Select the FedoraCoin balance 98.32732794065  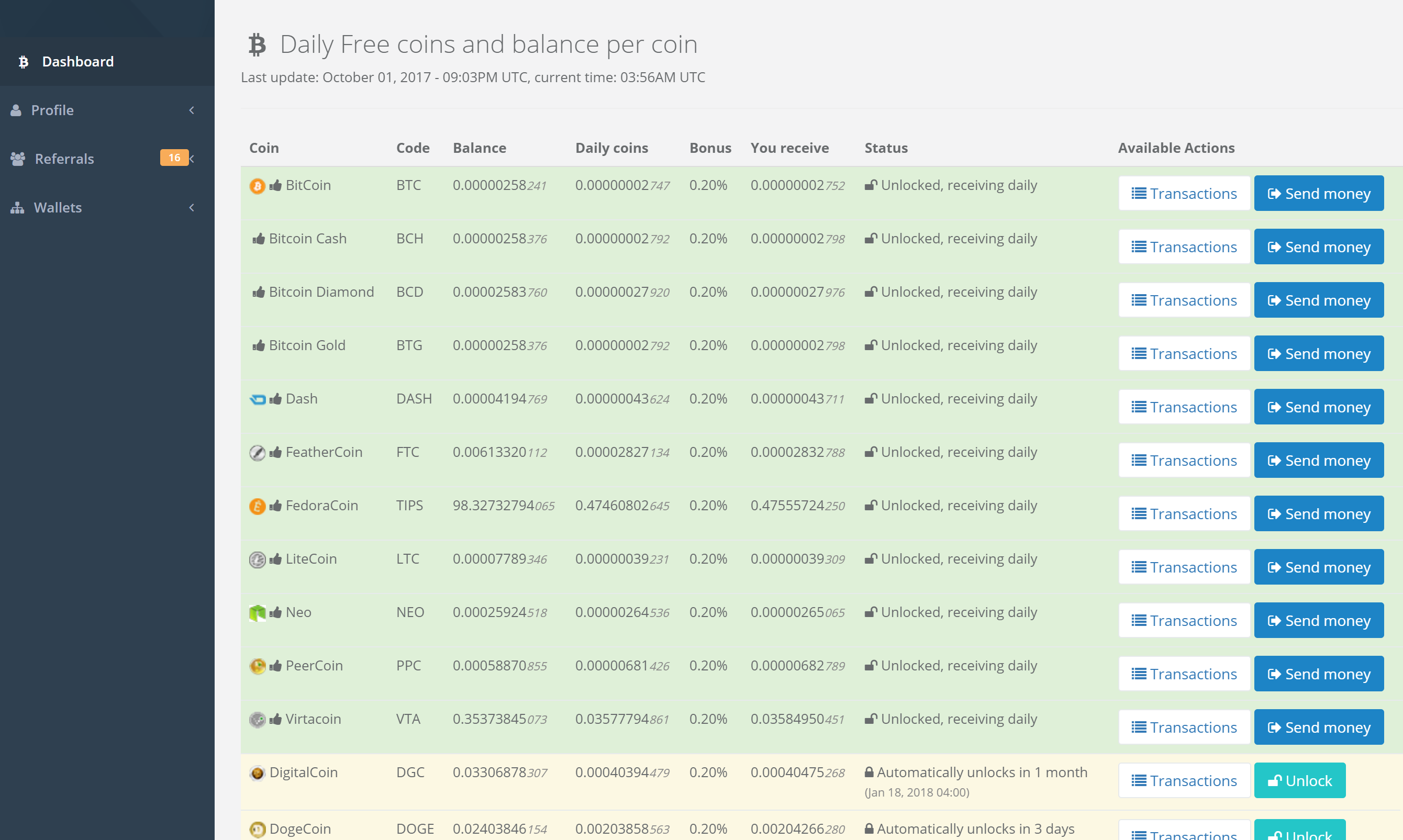click(x=503, y=506)
